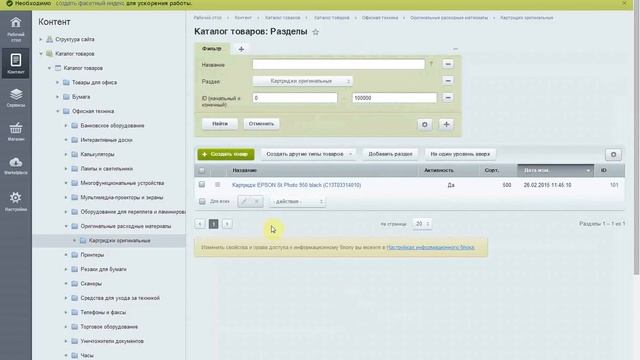This screenshot has width=640, height=360.
Task: Open the действия actions dropdown
Action: click(x=297, y=202)
